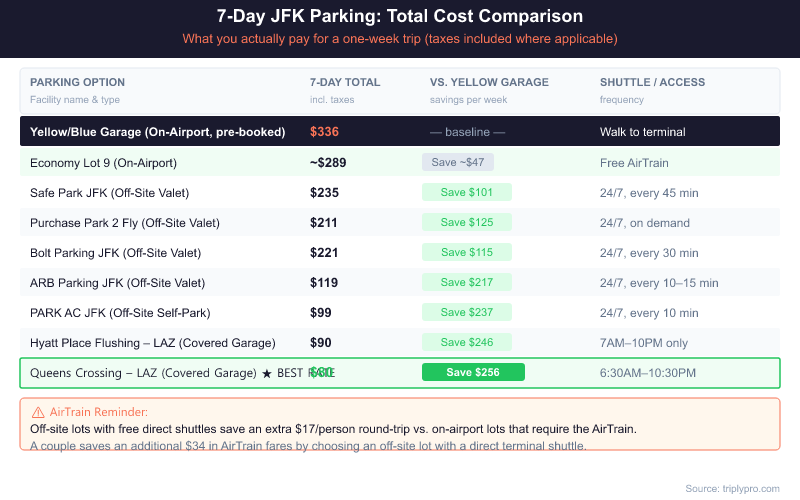
Task: Click the Save $246 badge
Action: point(467,343)
